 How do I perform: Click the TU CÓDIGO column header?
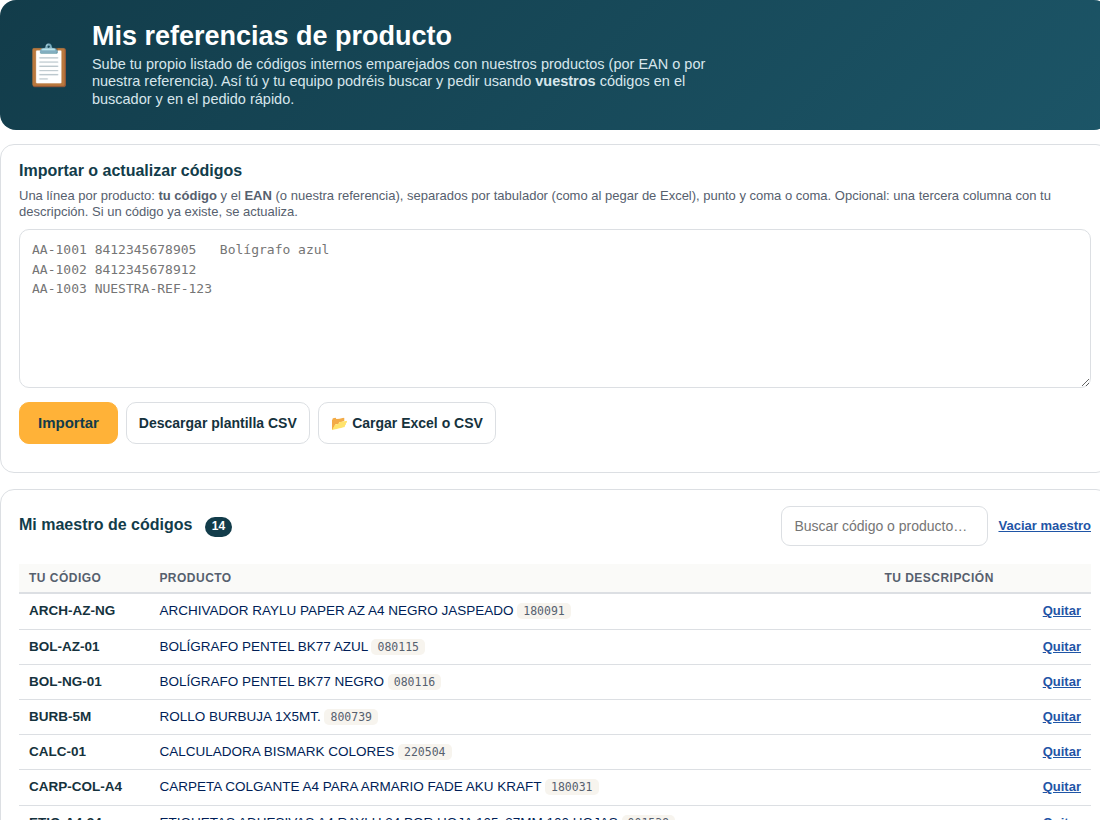coord(65,578)
